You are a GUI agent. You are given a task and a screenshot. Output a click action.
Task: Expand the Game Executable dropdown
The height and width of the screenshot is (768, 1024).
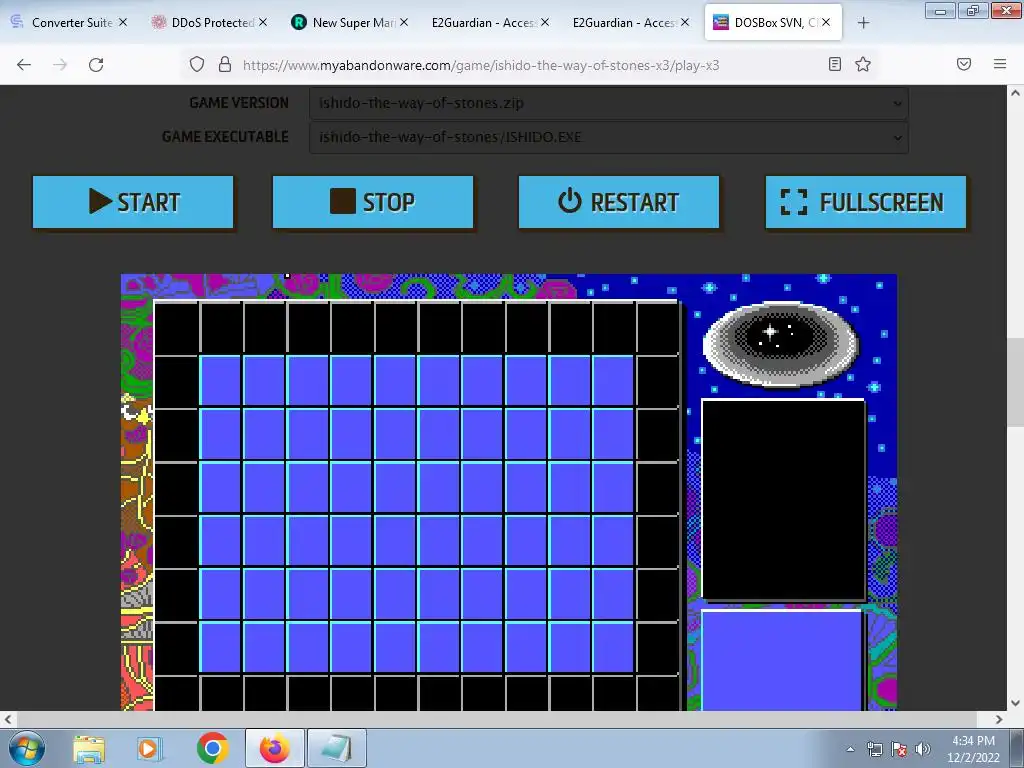(x=609, y=137)
